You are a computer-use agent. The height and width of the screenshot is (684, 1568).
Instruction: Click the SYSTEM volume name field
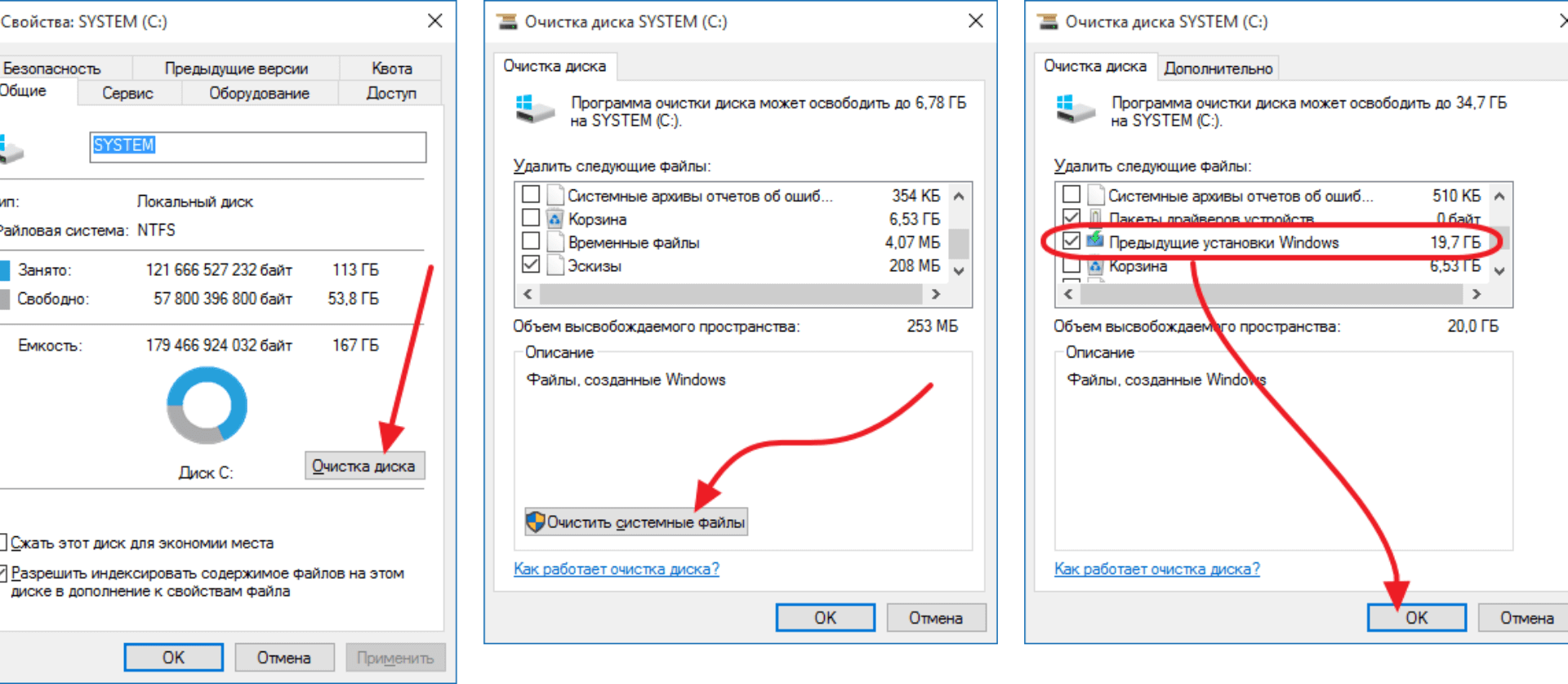point(258,147)
